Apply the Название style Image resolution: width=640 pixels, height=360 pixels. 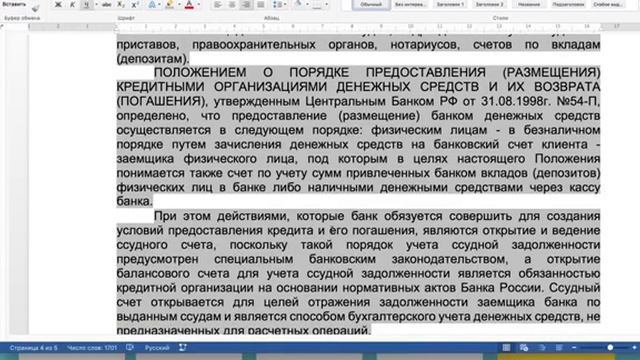point(529,4)
